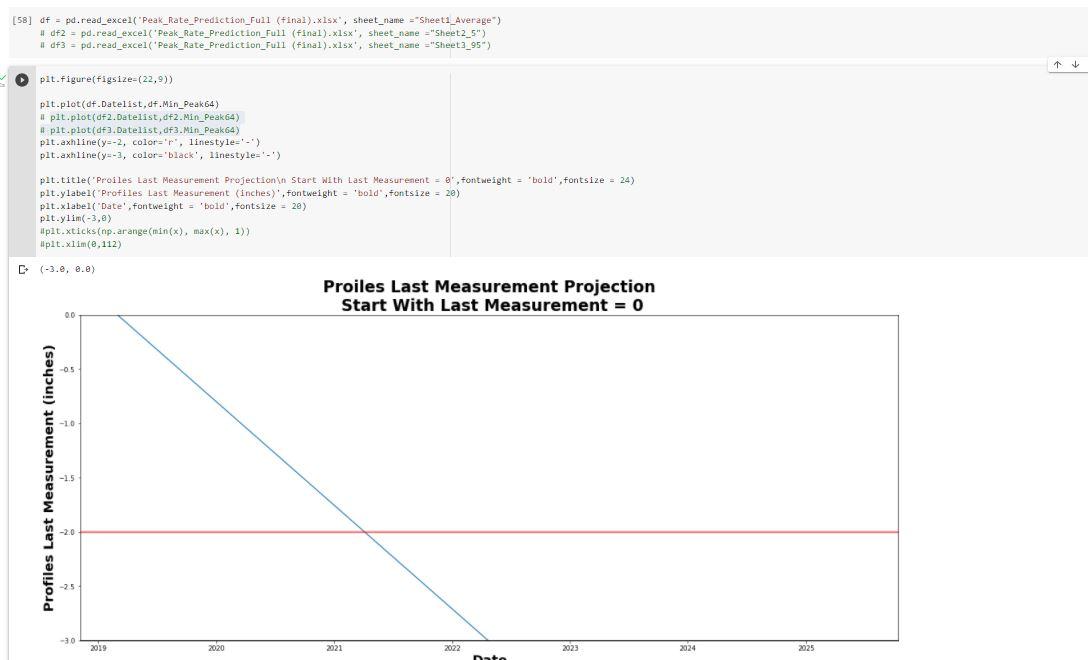Click the subtitle 'Start With Last Measurement = 0'
The width and height of the screenshot is (1088, 660).
pos(492,305)
